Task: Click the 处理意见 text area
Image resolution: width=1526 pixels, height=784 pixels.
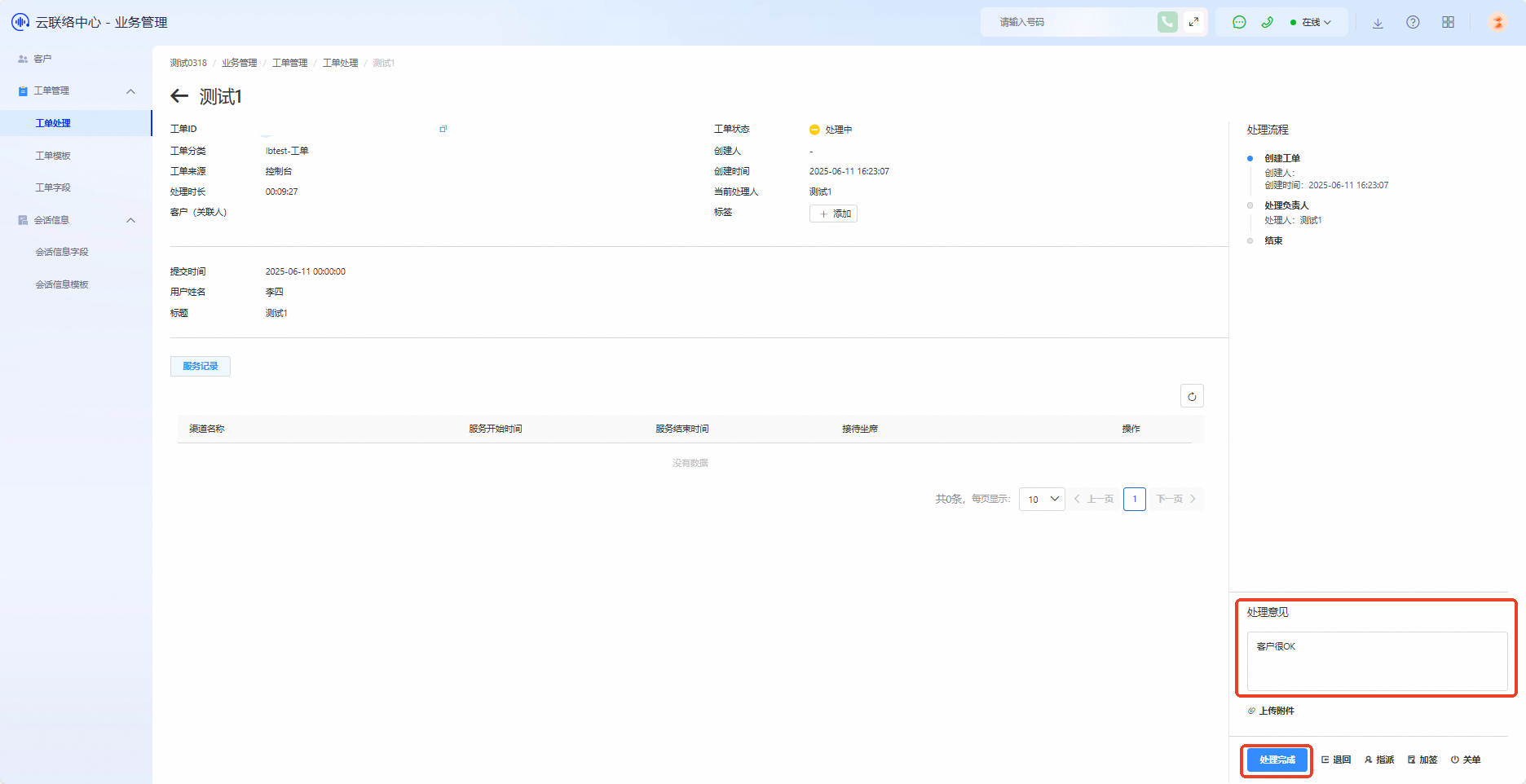Action: coord(1377,661)
